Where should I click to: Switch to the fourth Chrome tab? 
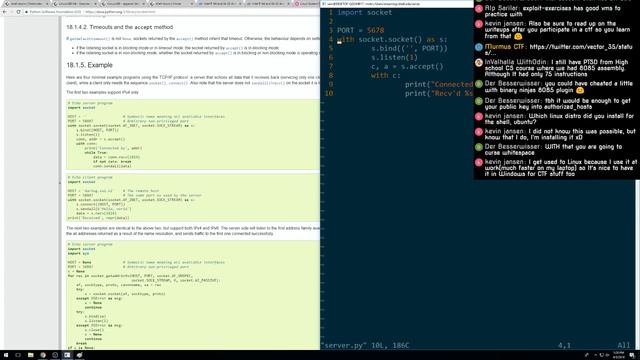click(170, 3)
